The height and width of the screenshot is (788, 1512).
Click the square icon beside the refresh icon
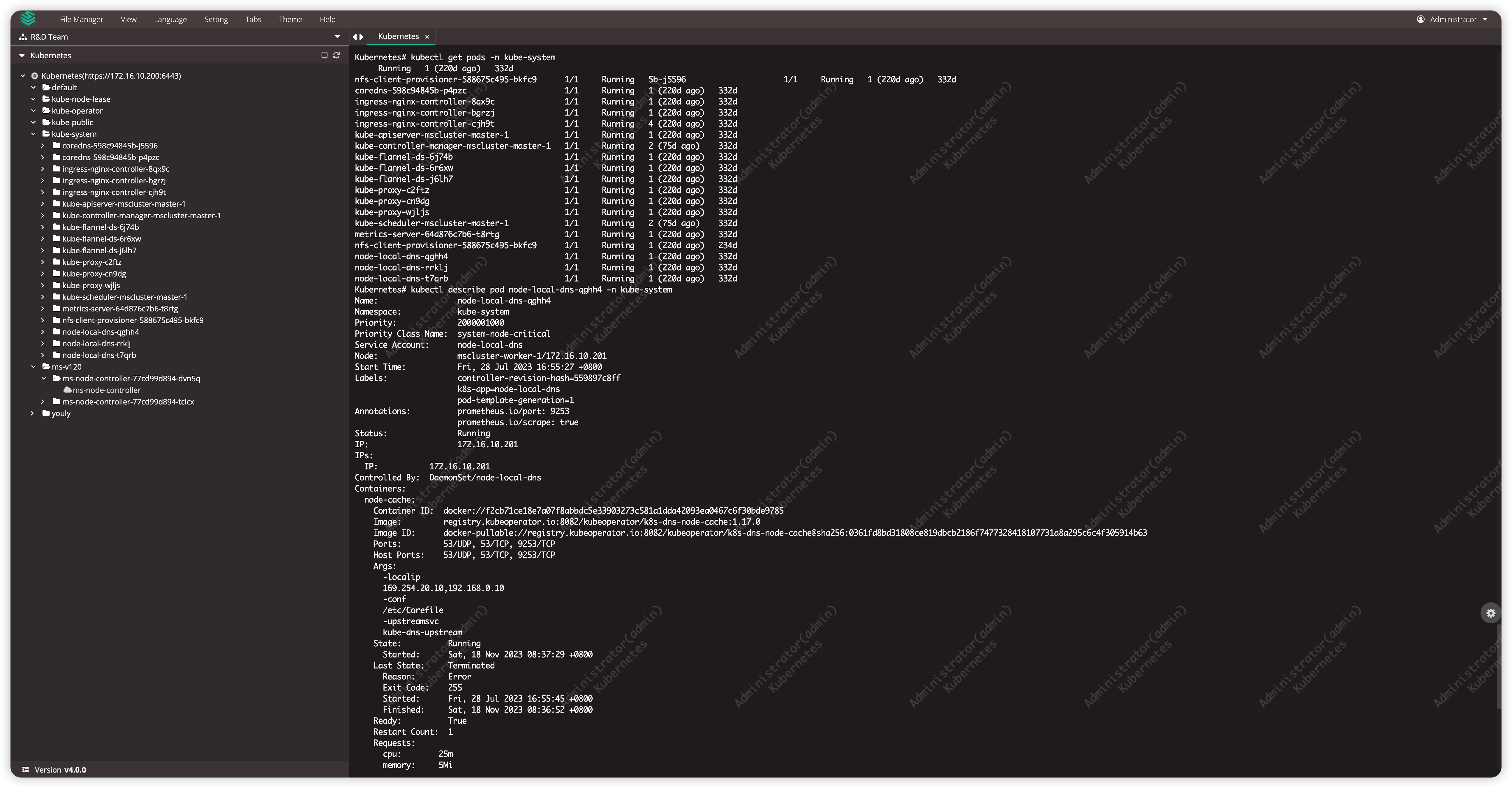(x=324, y=55)
